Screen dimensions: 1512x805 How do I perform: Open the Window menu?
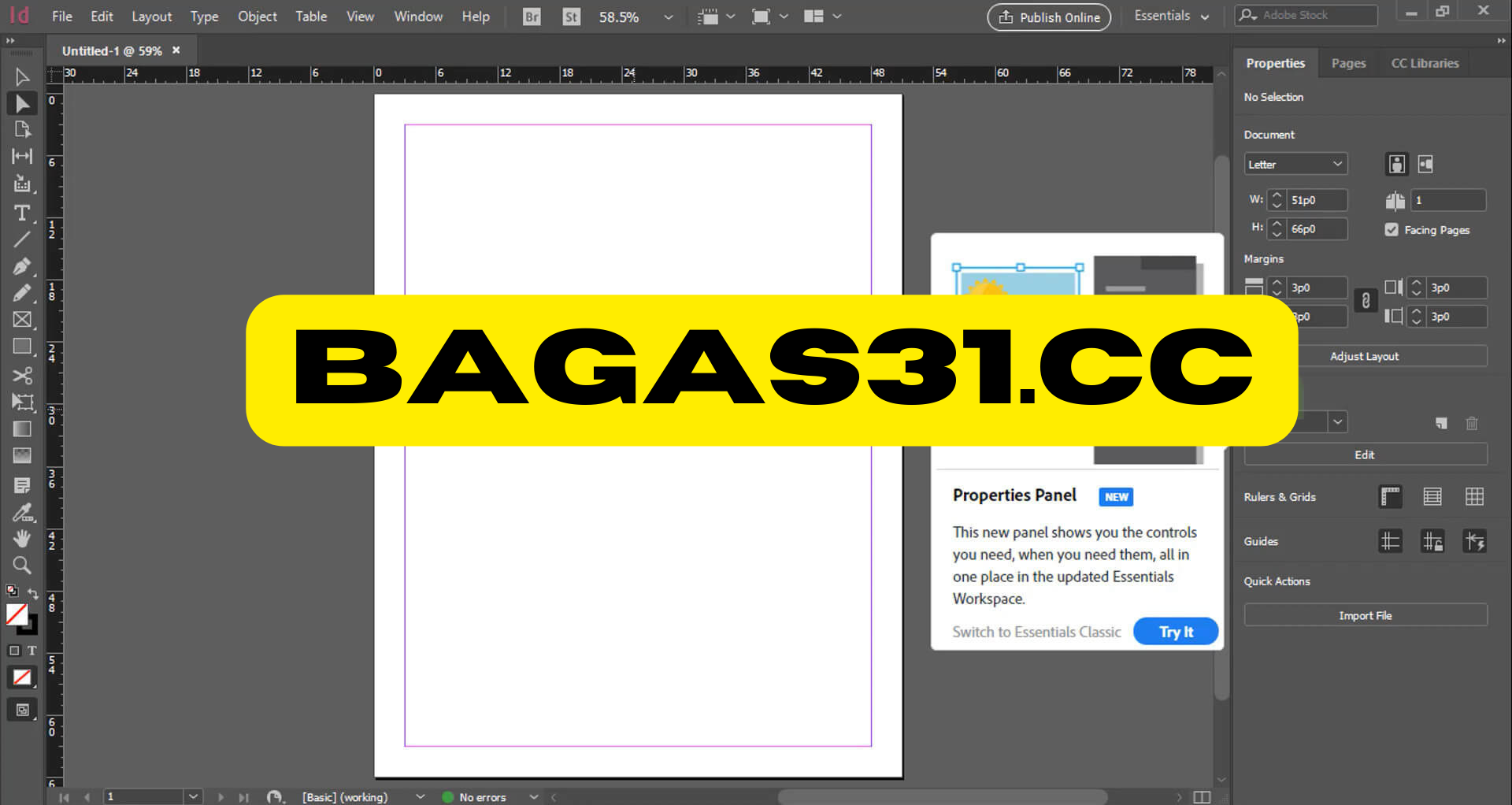[x=418, y=16]
